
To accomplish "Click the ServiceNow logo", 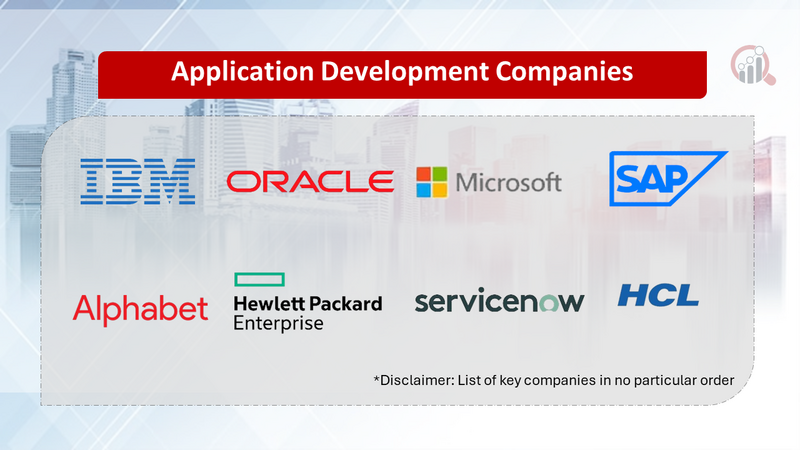I will 499,301.
